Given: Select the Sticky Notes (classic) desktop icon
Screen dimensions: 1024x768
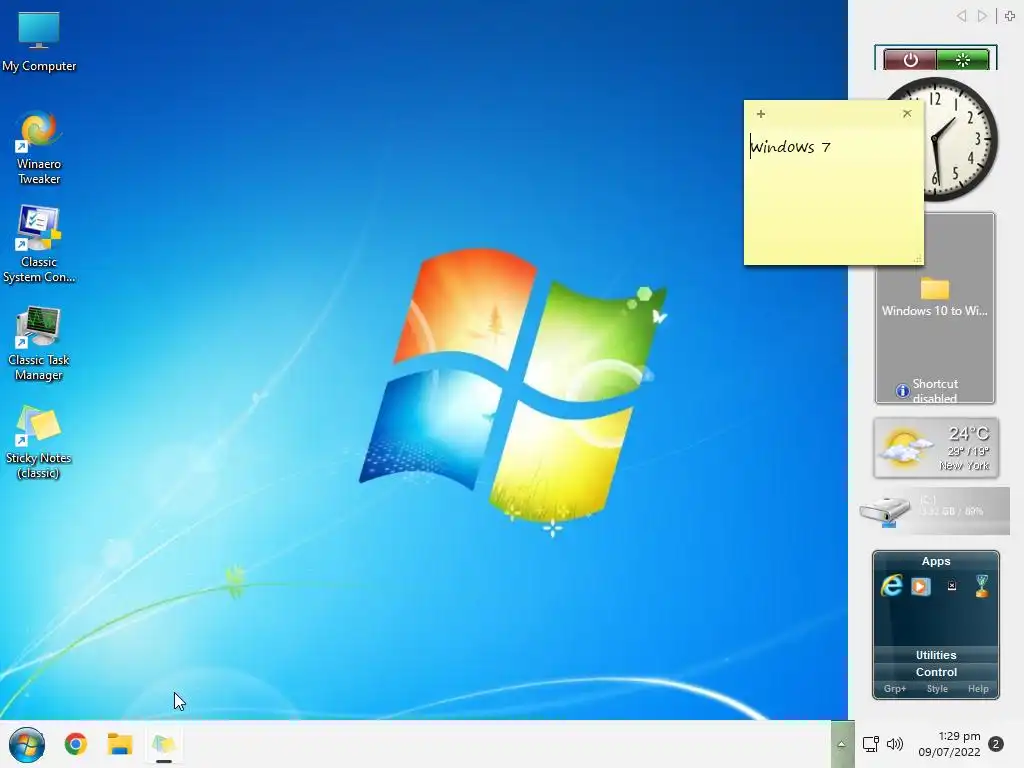Looking at the screenshot, I should tap(39, 442).
